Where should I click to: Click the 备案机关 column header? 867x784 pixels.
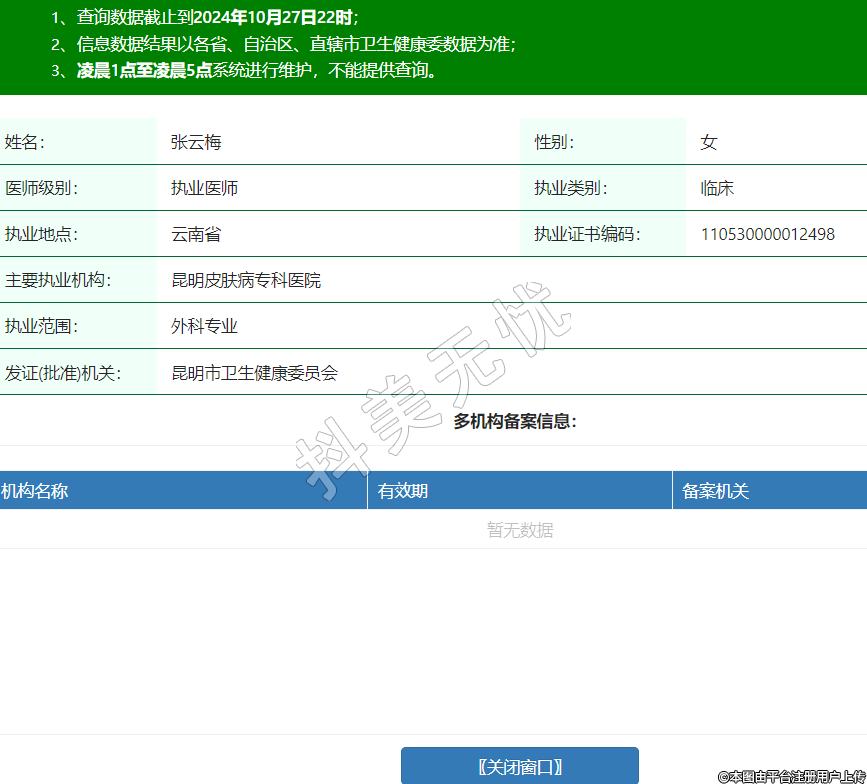pos(715,491)
